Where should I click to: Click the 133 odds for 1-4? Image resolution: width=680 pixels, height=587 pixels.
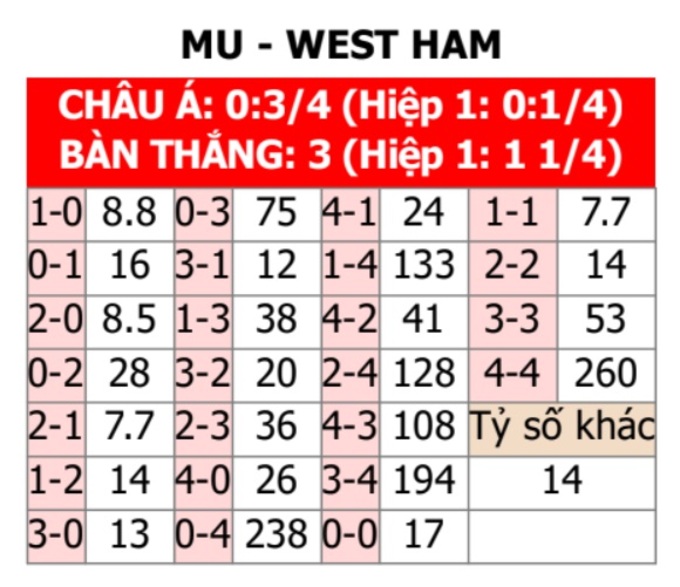point(424,265)
